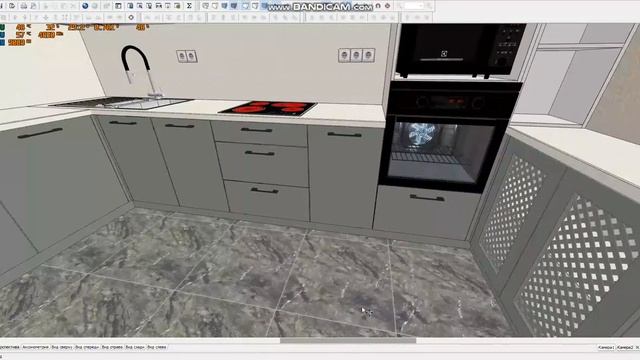Open the Вид спереди tab
640x360 pixels.
(x=87, y=347)
